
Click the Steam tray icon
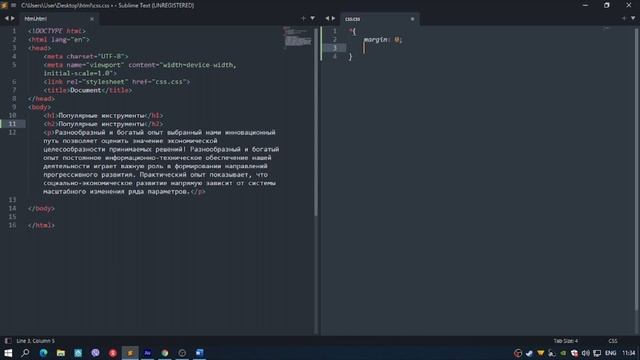(x=529, y=353)
